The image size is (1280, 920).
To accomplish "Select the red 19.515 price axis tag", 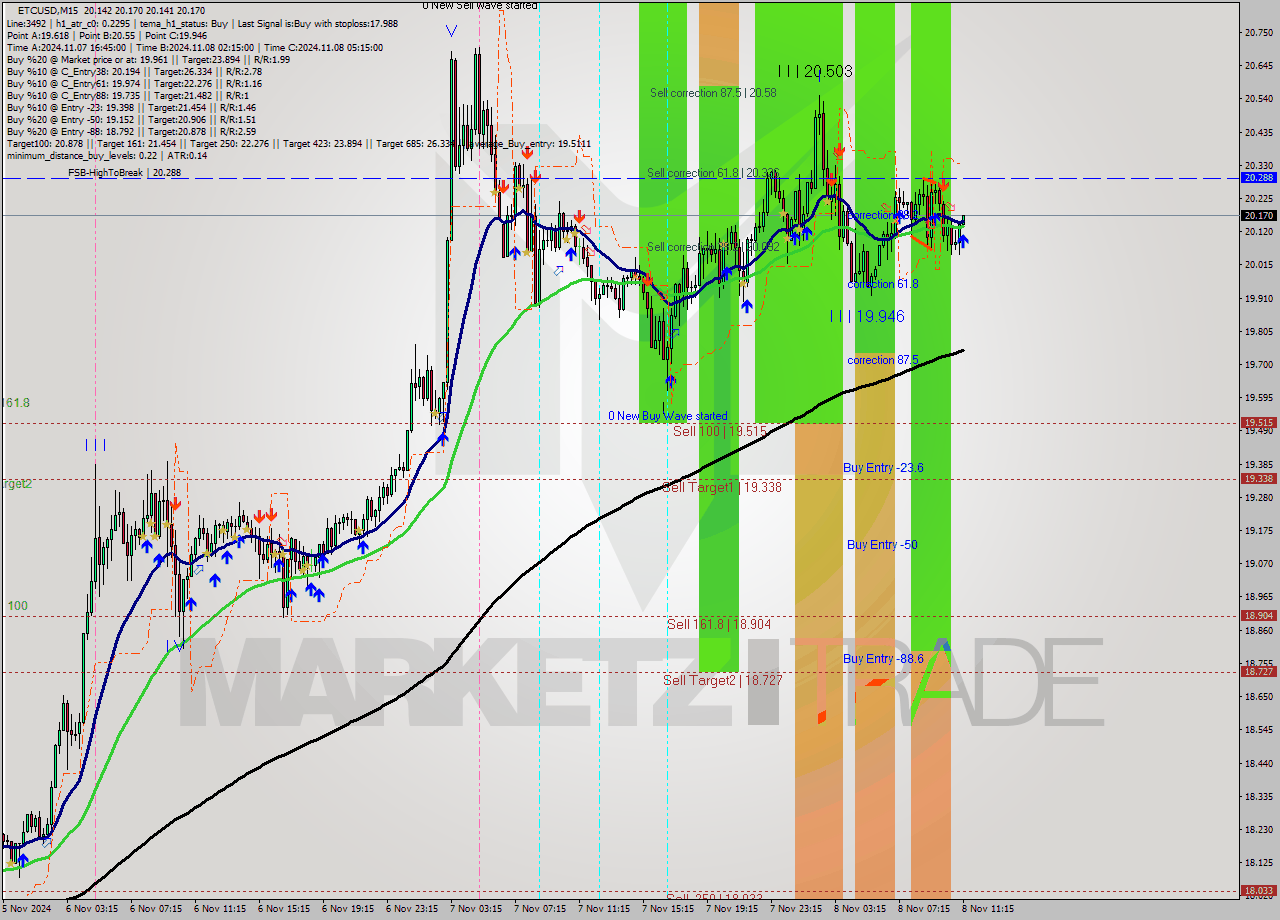I will (1258, 423).
